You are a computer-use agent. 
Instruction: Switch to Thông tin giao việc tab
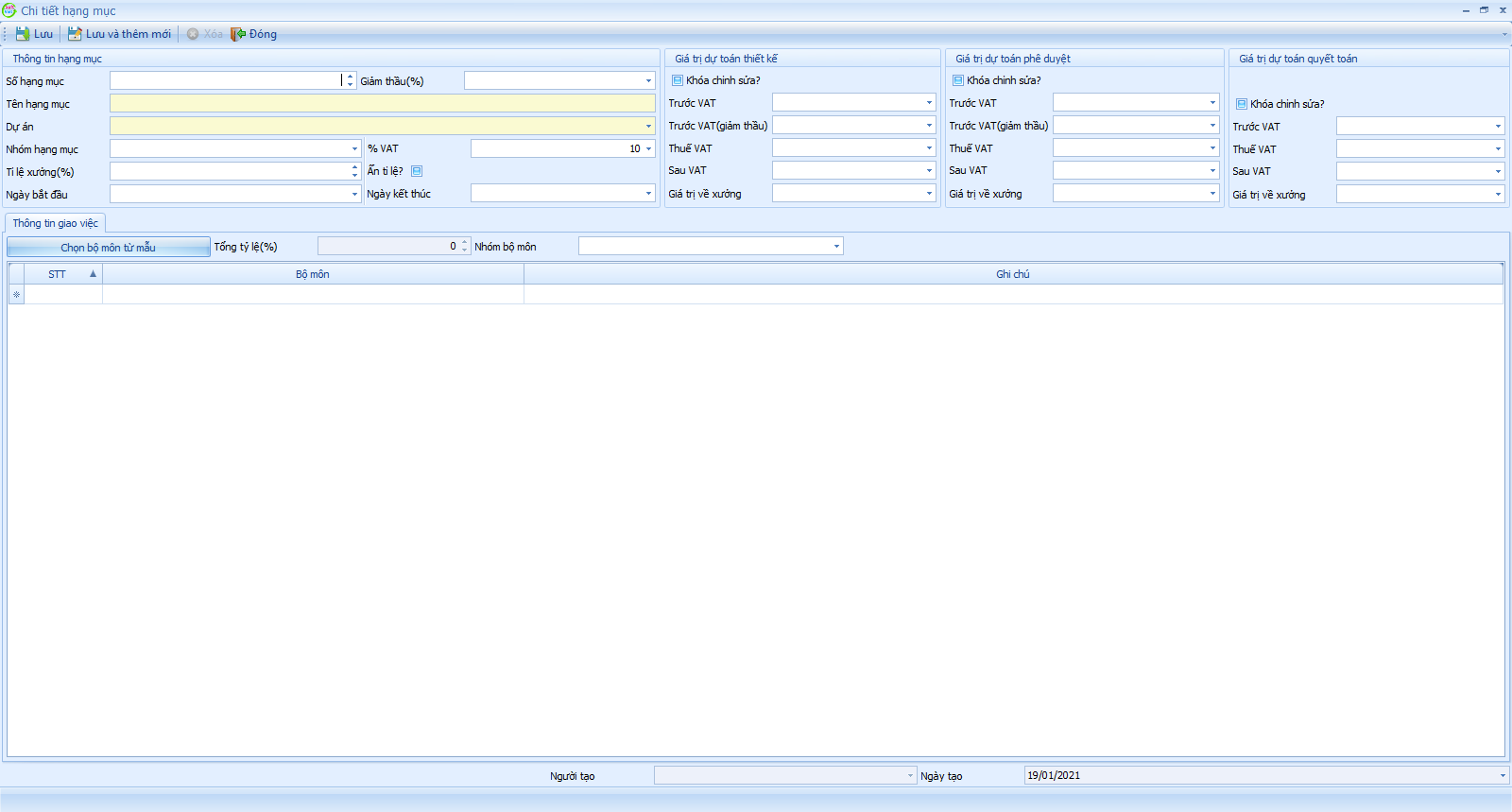coord(56,223)
